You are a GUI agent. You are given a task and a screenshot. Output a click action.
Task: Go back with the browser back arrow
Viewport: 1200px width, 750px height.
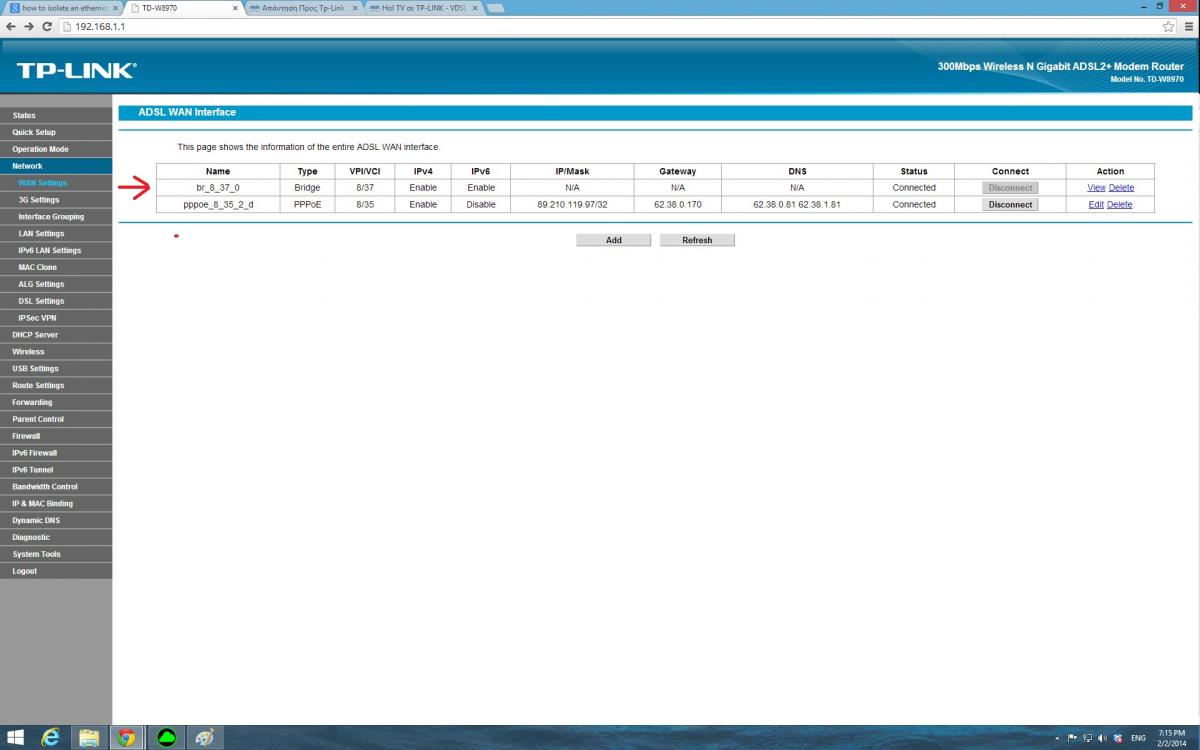(x=10, y=26)
